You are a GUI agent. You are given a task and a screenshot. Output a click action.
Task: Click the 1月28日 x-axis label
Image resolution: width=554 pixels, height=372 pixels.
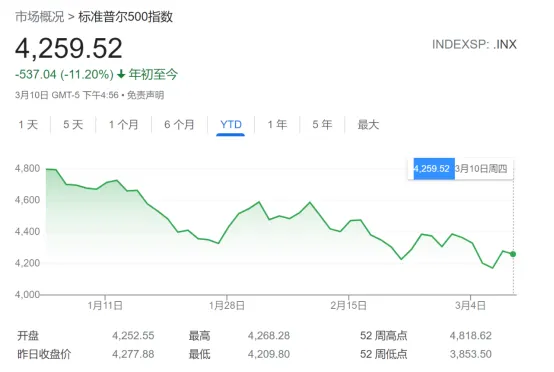click(227, 305)
